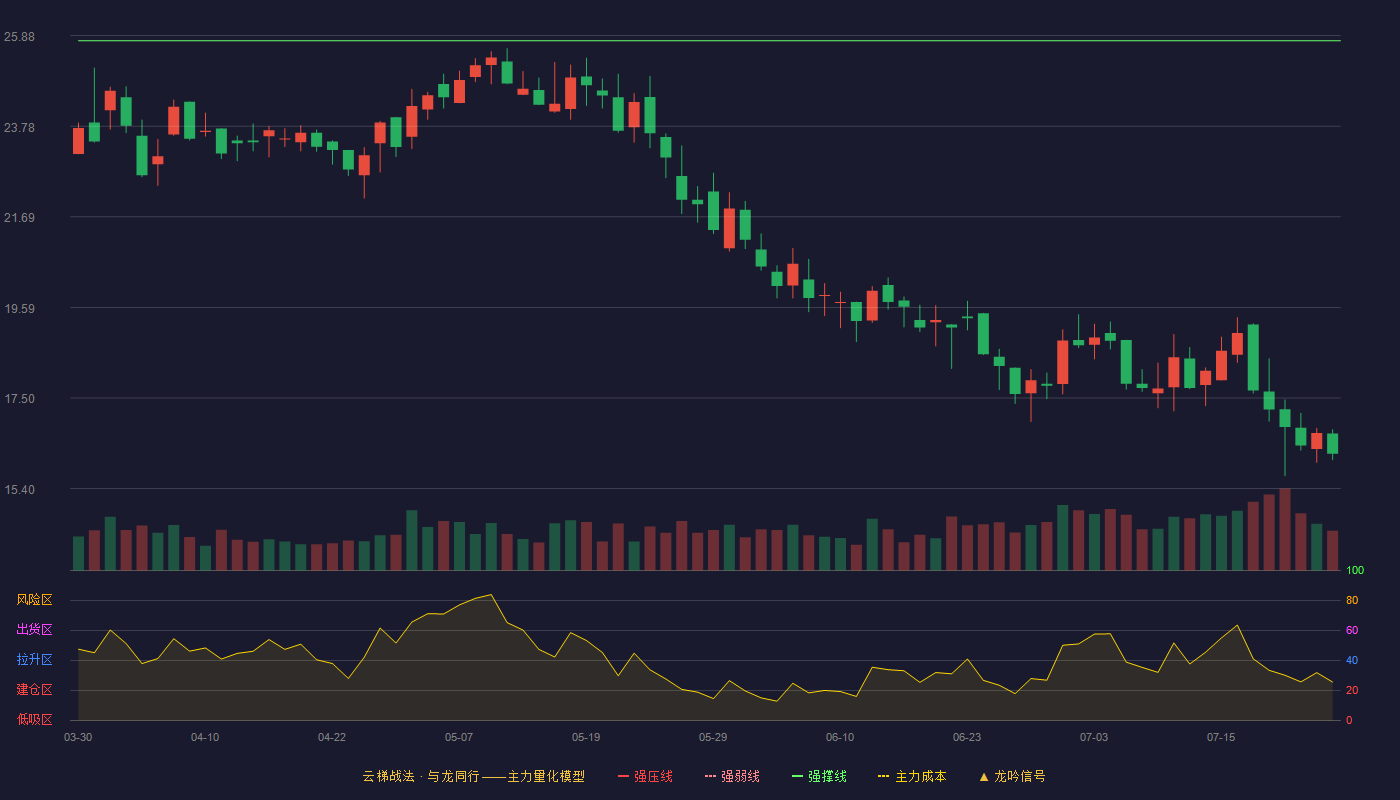Viewport: 1400px width, 800px height.
Task: Click the 建仓区 indicator zone label
Action: (x=34, y=690)
